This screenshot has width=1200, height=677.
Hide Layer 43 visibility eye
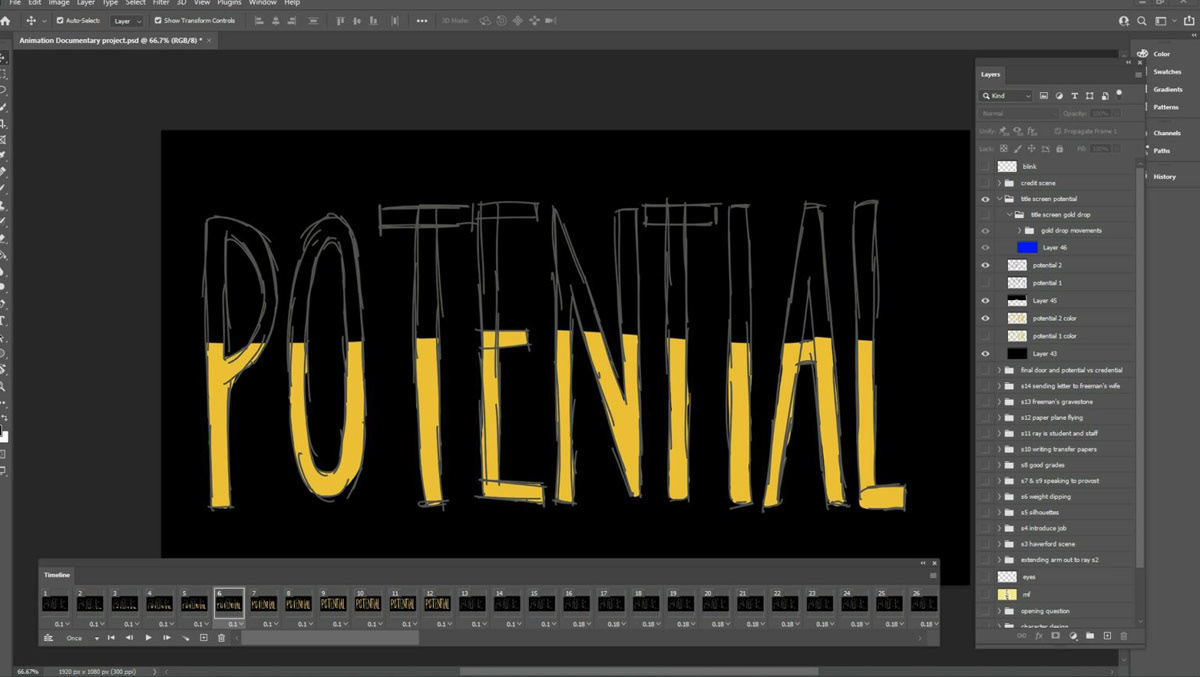point(985,353)
